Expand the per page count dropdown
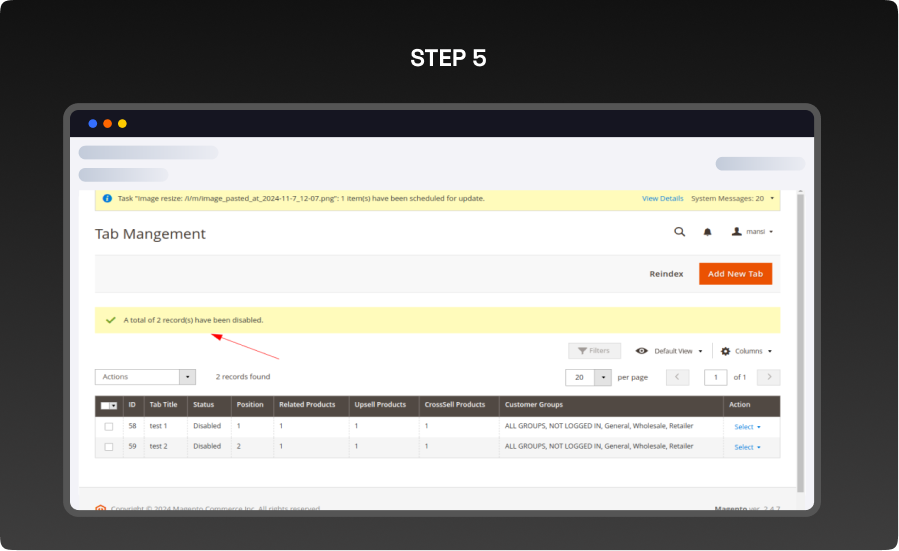Viewport: 899px width, 551px height. [x=602, y=377]
